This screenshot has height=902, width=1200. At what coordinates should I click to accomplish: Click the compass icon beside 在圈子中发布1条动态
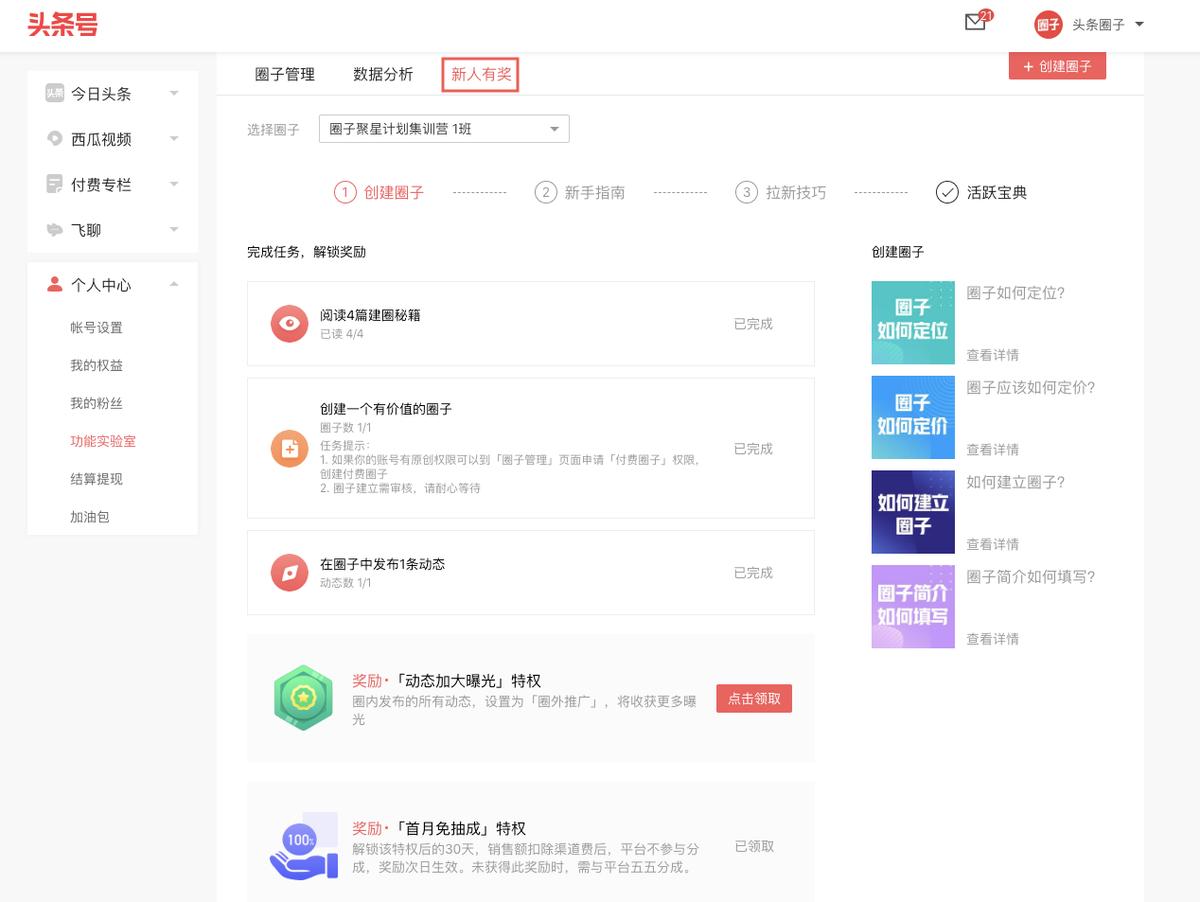pyautogui.click(x=289, y=573)
